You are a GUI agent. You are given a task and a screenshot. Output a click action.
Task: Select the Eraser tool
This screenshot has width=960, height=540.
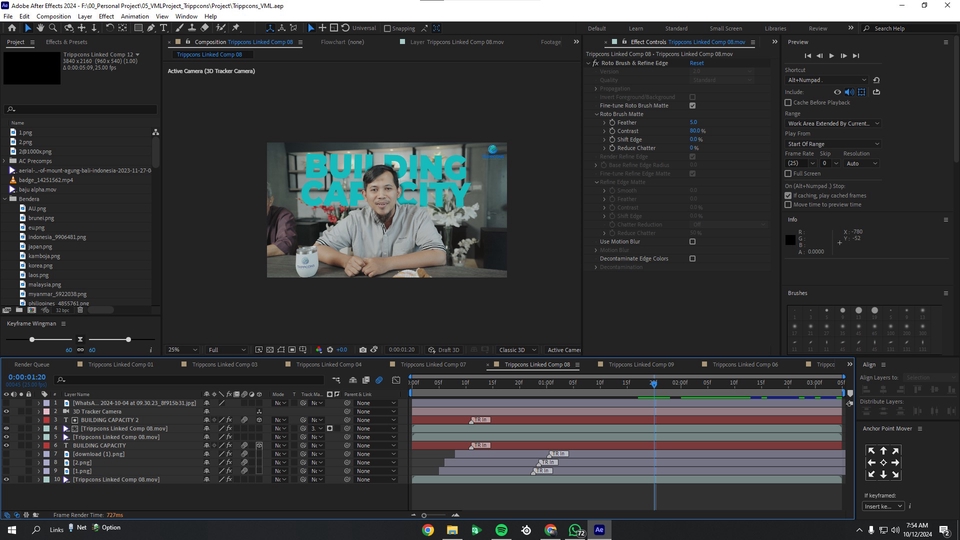(x=204, y=28)
